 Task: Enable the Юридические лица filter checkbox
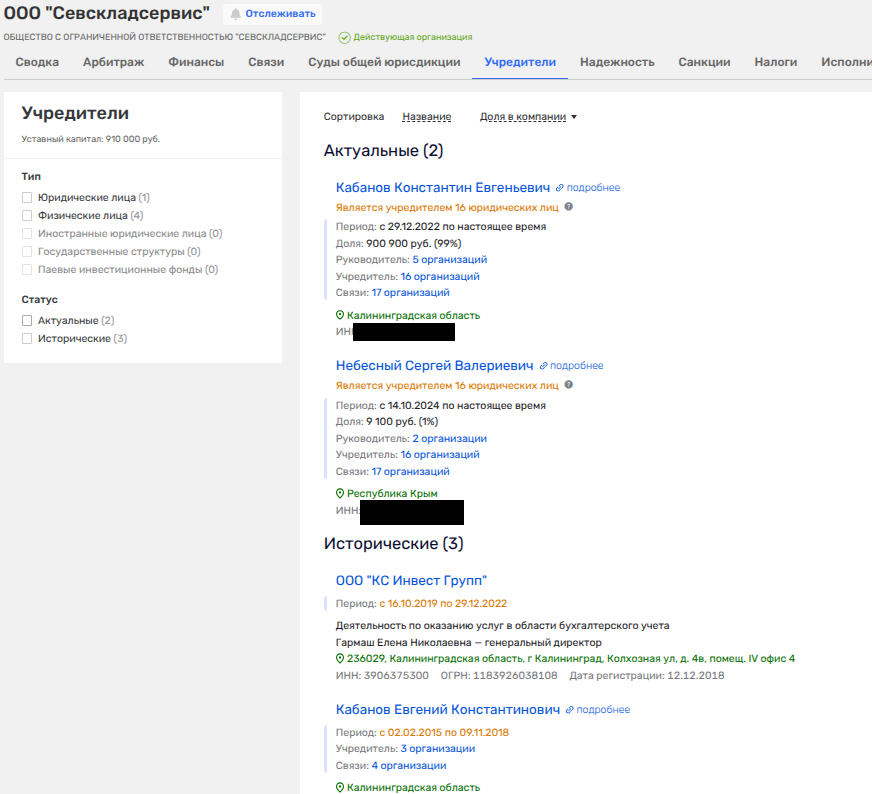point(28,198)
